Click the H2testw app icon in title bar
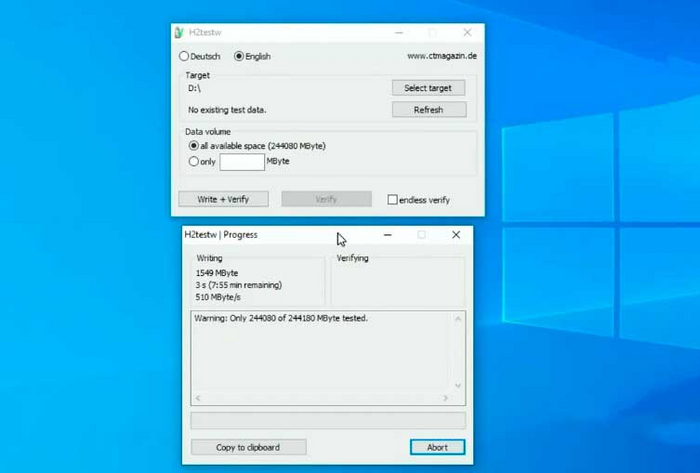This screenshot has width=700, height=473. click(x=179, y=33)
